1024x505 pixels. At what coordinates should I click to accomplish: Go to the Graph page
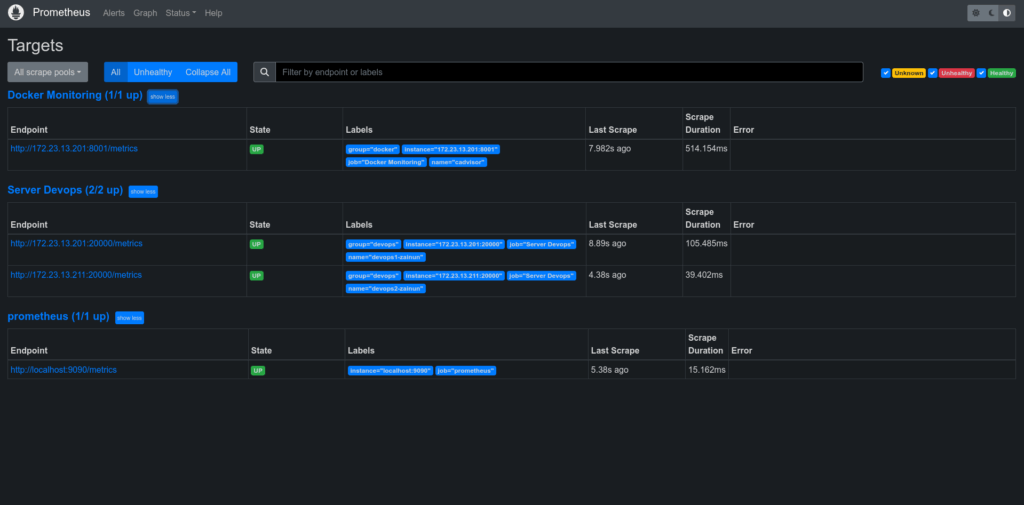[x=145, y=13]
